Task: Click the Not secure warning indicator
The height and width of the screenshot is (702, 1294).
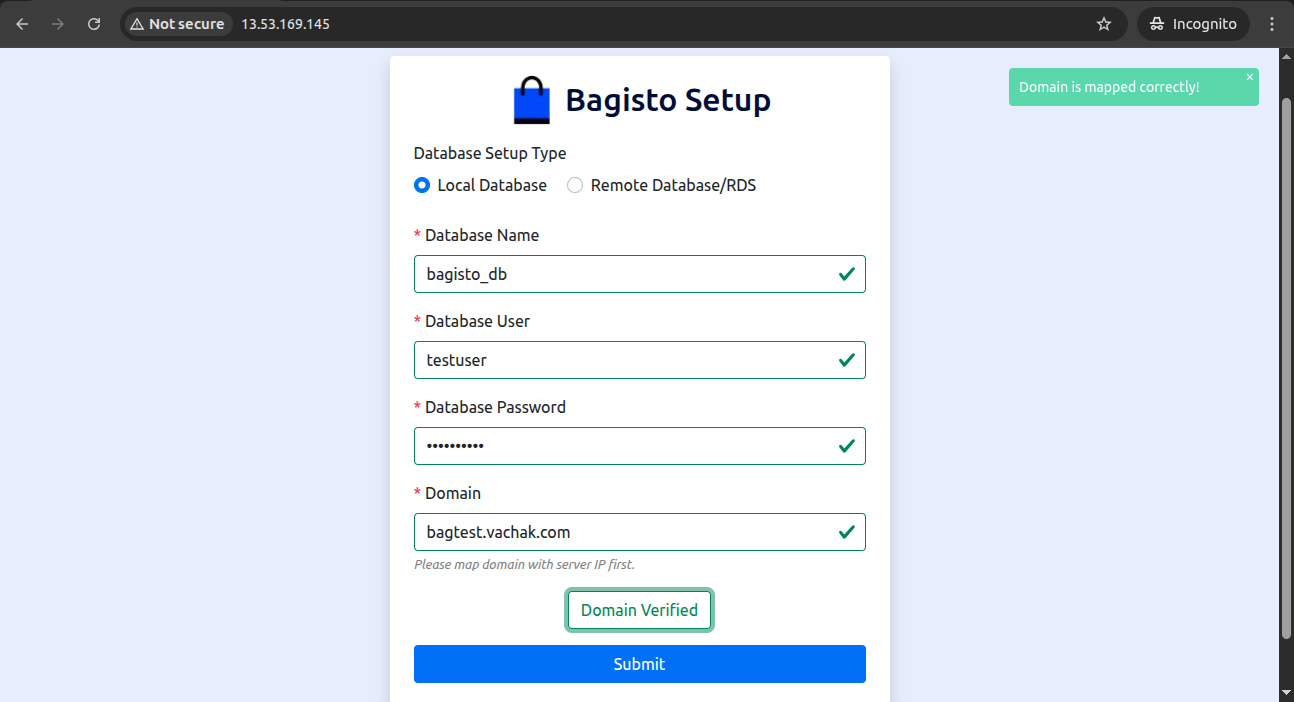Action: click(177, 24)
